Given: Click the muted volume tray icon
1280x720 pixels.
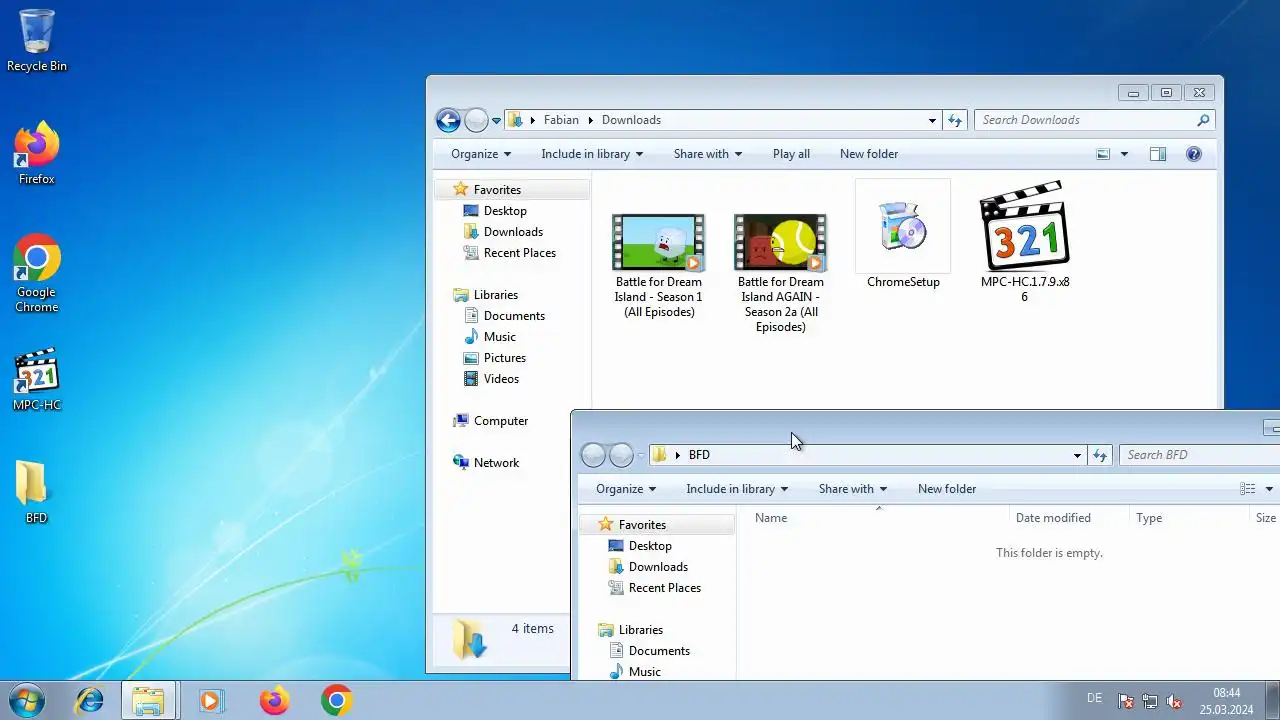Looking at the screenshot, I should [x=1175, y=701].
